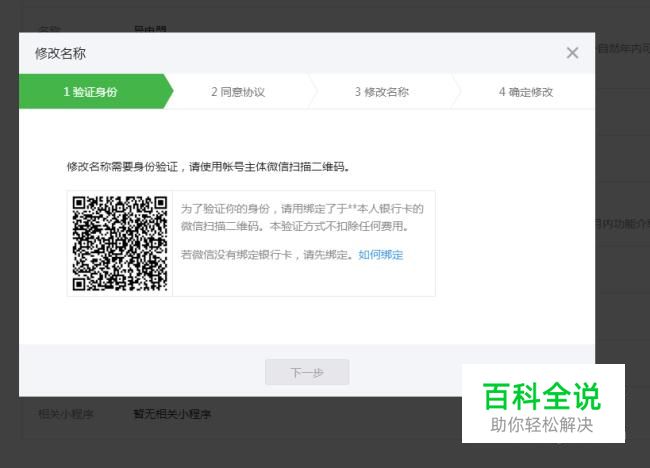Screen dimensions: 650x468
Task: Click 暂无相关小程序 in the background page
Action: pyautogui.click(x=172, y=414)
